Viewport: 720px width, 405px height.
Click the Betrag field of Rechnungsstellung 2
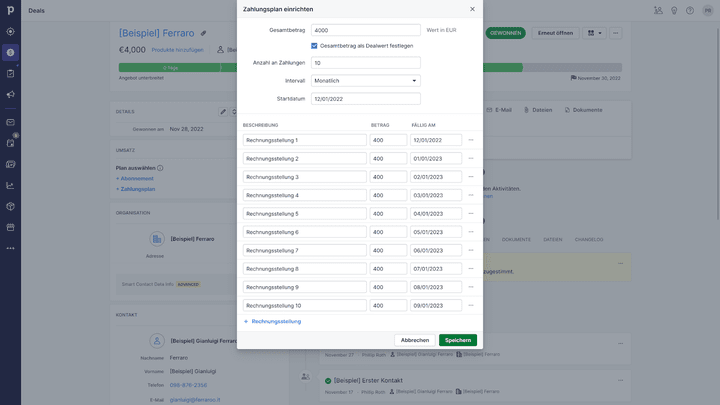point(387,159)
